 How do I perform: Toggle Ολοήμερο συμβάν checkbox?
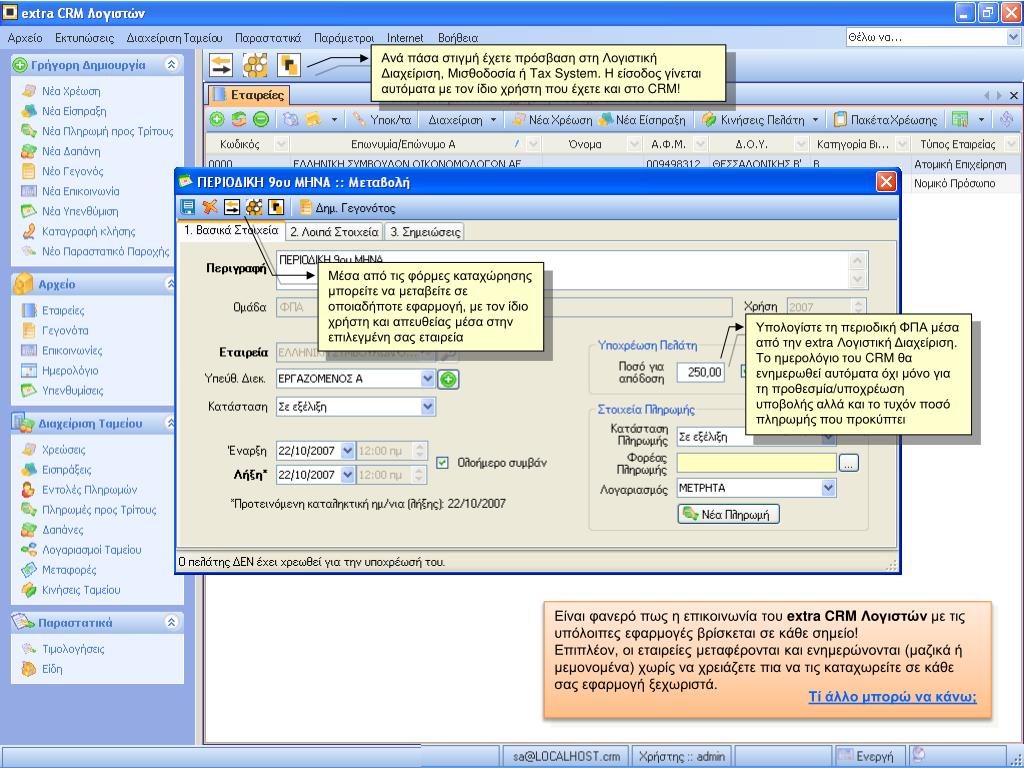(x=443, y=462)
